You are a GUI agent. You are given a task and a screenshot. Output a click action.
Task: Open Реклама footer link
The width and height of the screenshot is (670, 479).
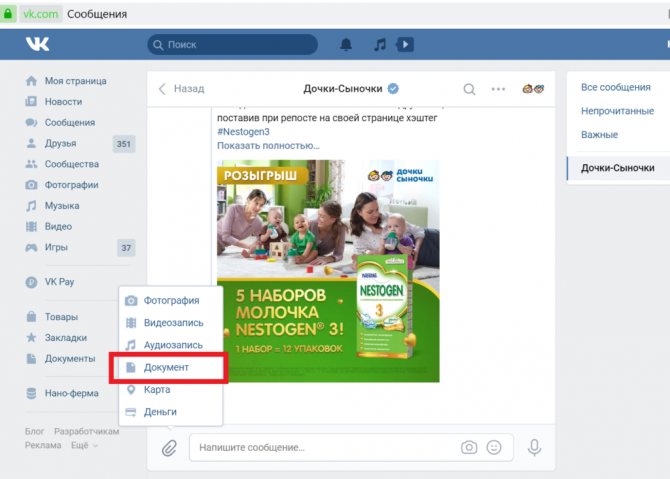click(43, 445)
